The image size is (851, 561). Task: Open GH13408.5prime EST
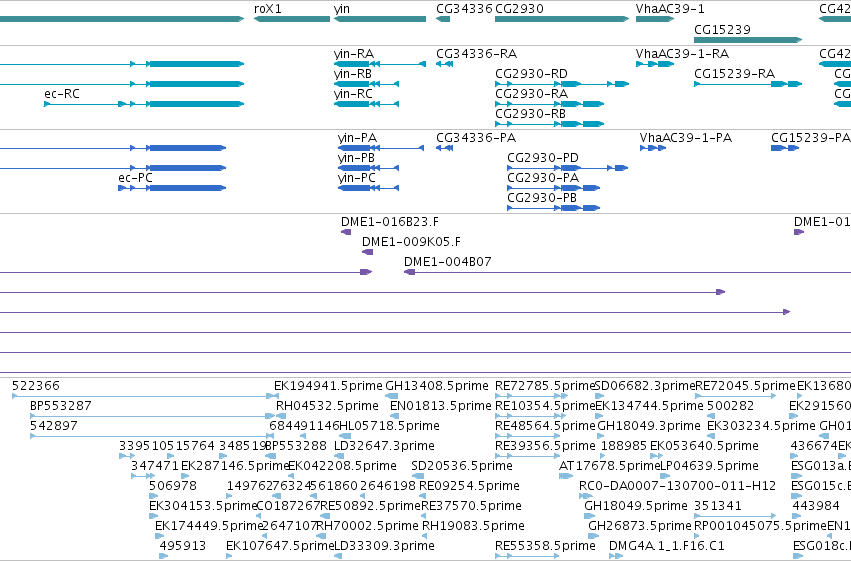(x=391, y=396)
